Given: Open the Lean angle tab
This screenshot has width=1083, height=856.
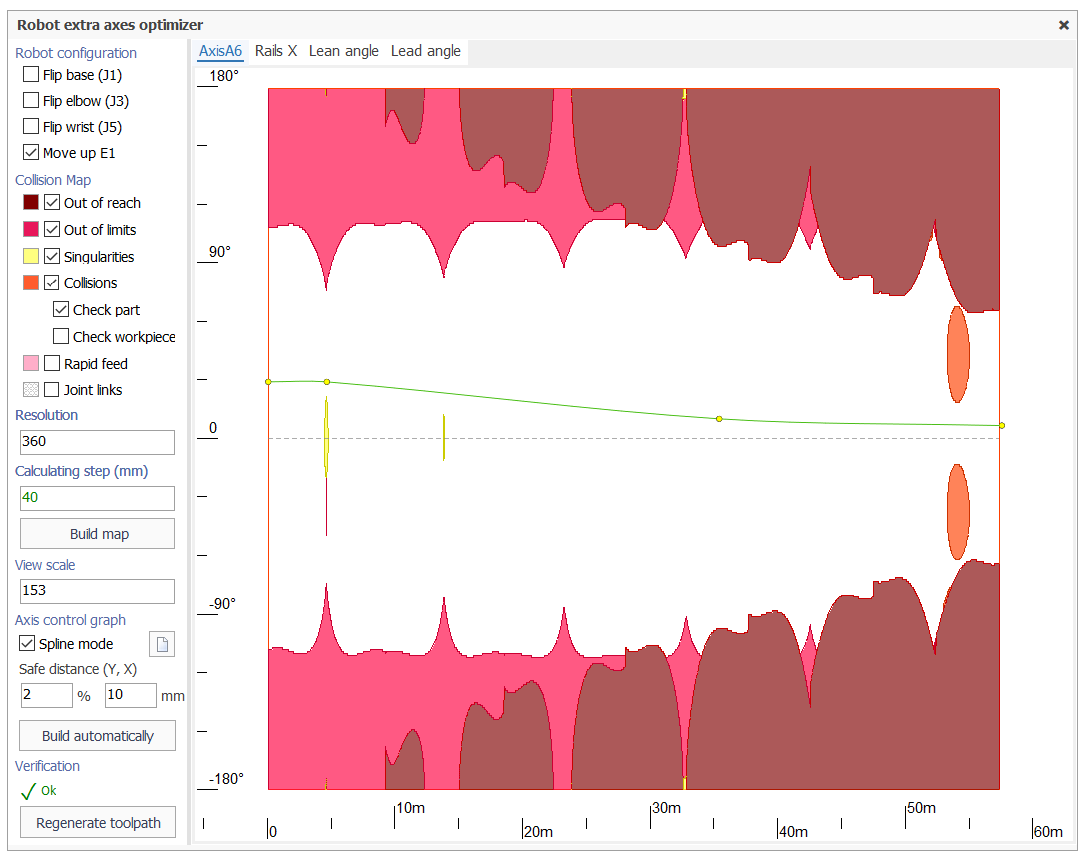Looking at the screenshot, I should (344, 51).
